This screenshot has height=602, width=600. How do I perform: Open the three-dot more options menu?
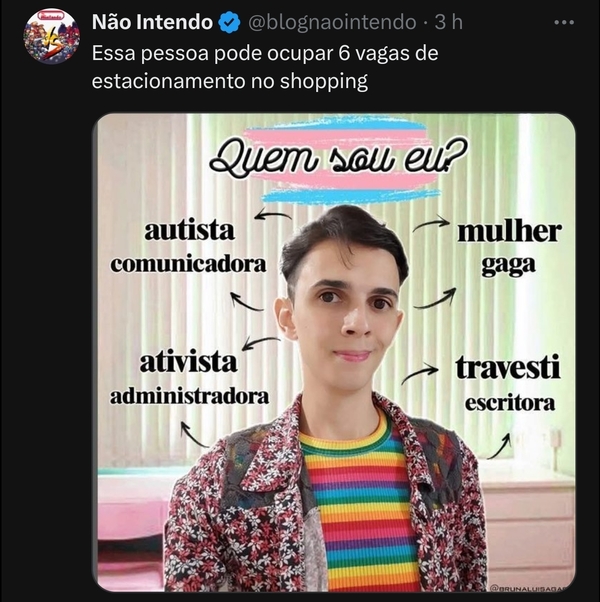point(564,23)
